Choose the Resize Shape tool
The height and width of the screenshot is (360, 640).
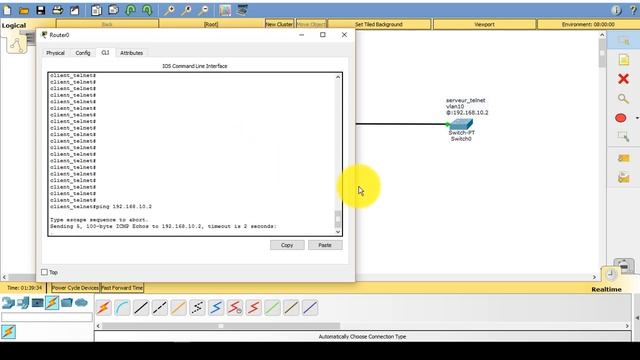click(623, 137)
